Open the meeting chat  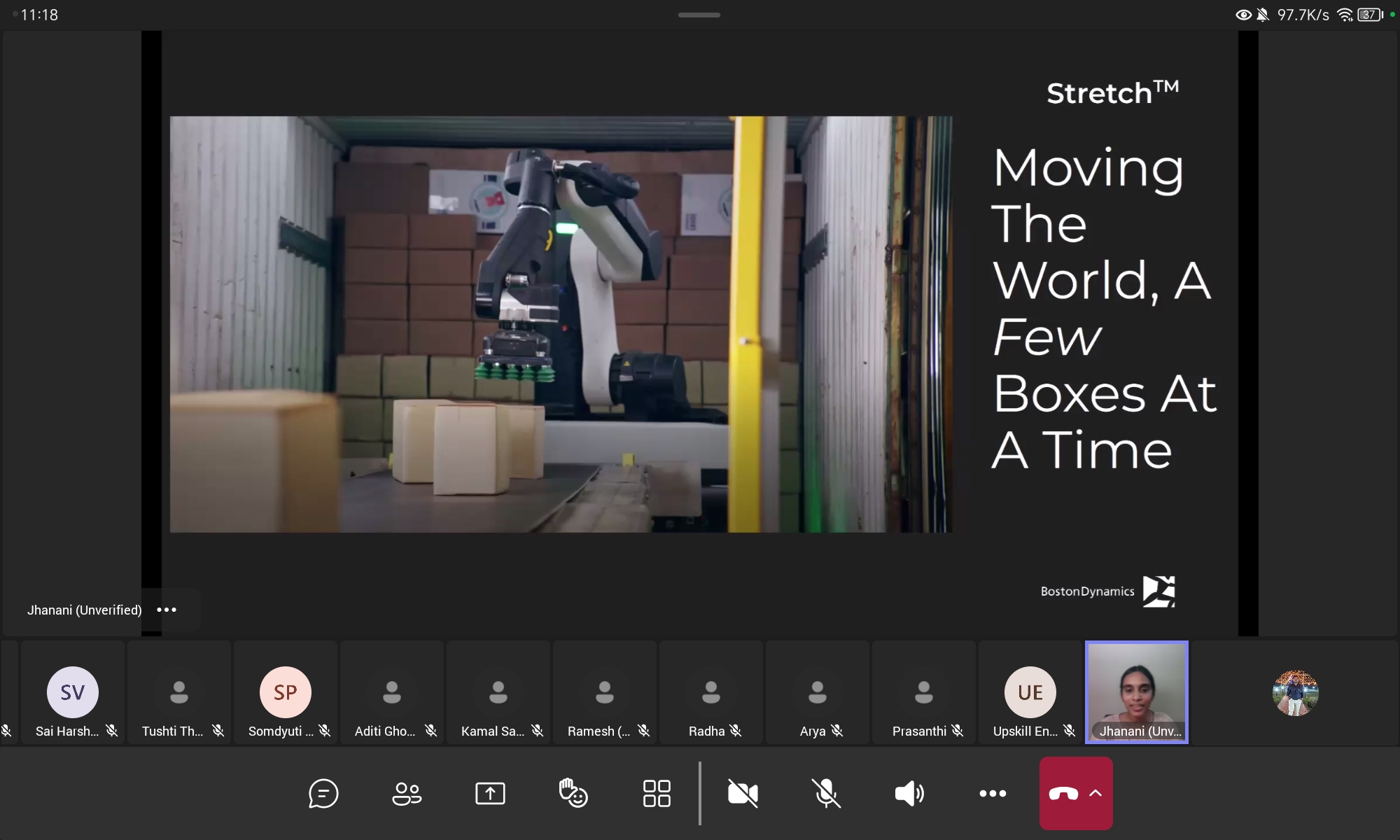point(323,794)
